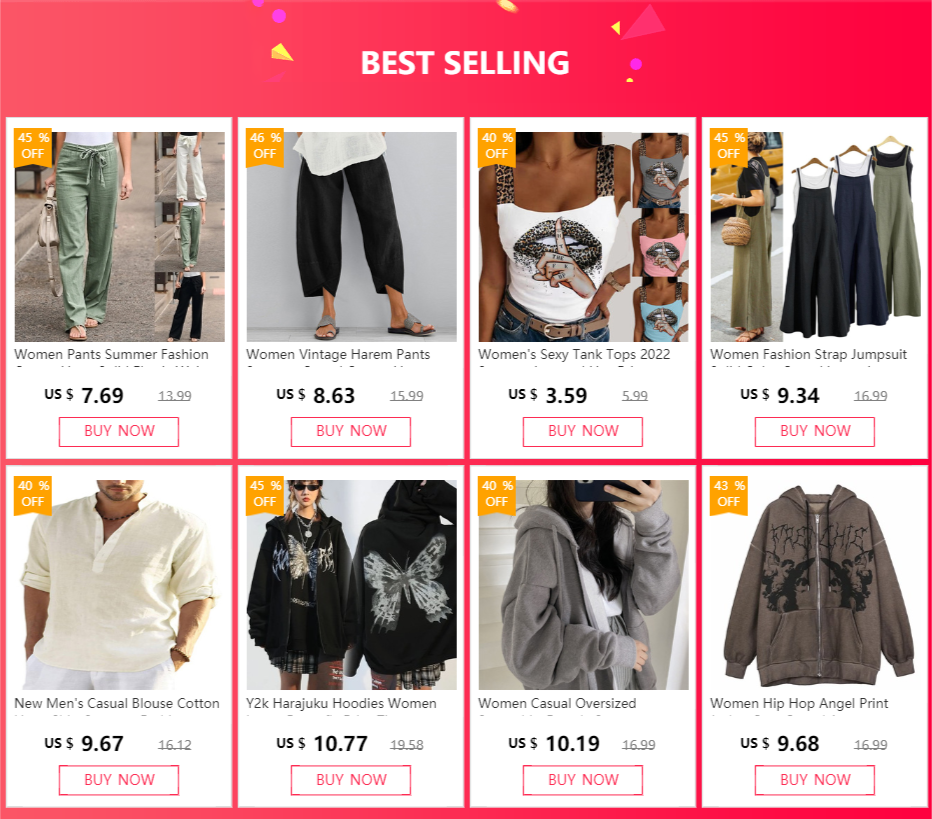Image resolution: width=932 pixels, height=819 pixels.
Task: Open the brown Angel Print hoodie image
Action: 816,585
